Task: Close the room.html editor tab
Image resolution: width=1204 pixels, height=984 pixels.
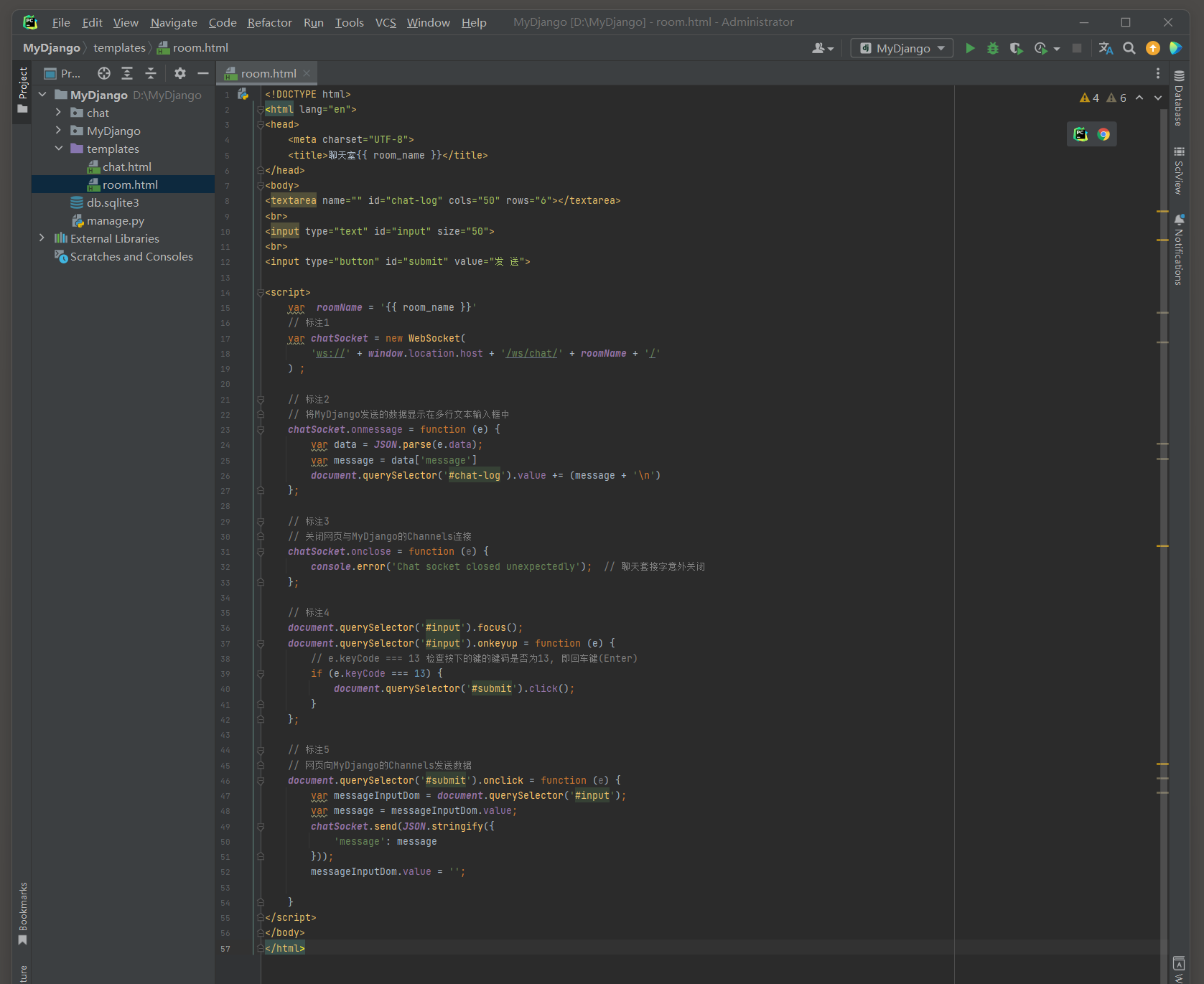Action: [307, 73]
